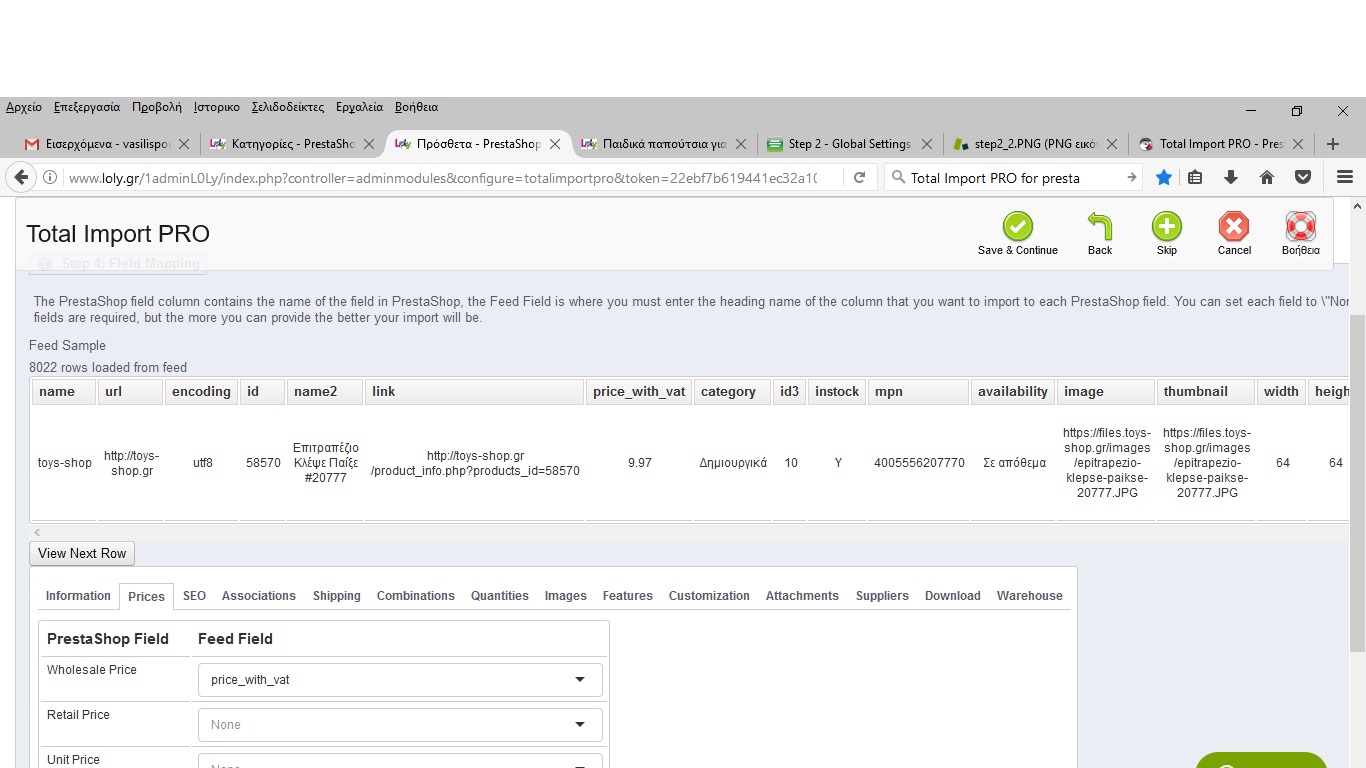Click the Pocket shield icon
Image resolution: width=1366 pixels, height=768 pixels.
click(x=1303, y=177)
